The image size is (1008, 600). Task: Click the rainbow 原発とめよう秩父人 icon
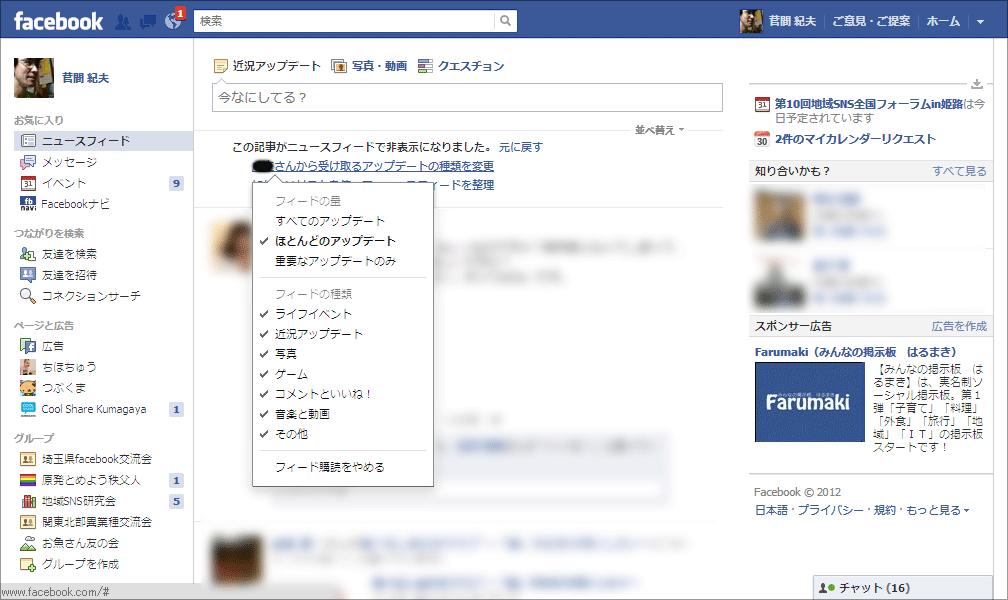28,480
